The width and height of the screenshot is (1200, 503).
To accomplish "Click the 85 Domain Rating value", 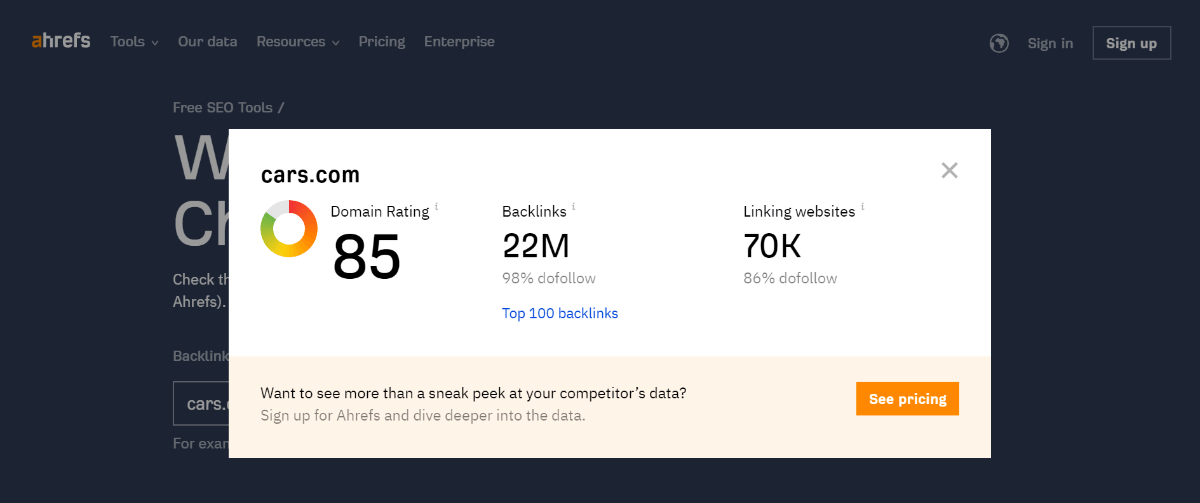I will click(366, 256).
